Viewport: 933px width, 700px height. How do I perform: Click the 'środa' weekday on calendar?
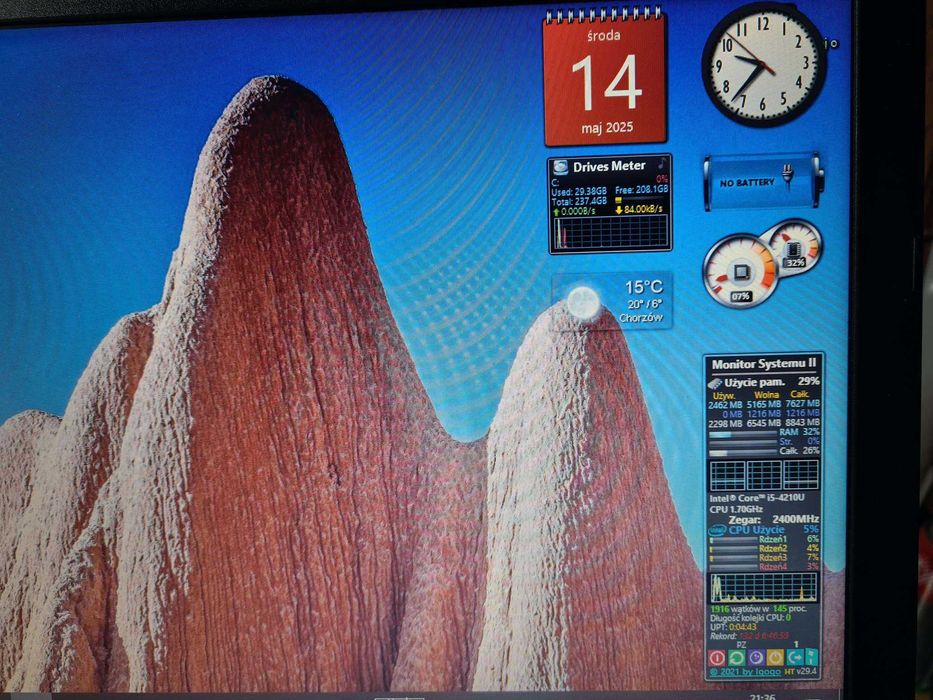coord(603,36)
